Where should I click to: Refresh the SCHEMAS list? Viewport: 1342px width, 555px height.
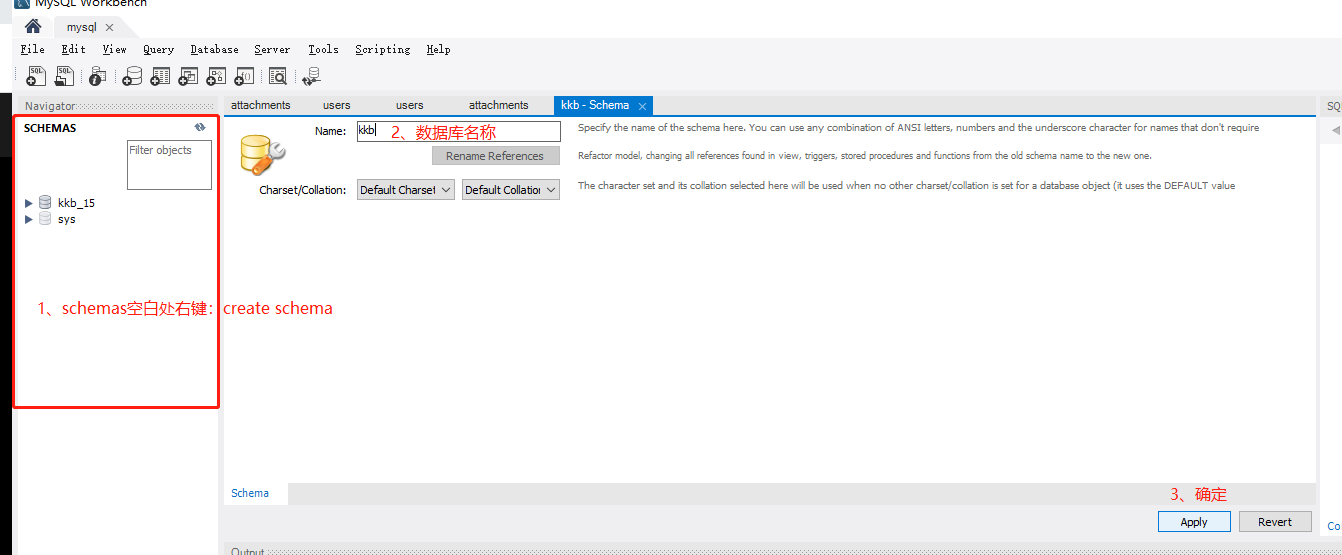[x=200, y=128]
